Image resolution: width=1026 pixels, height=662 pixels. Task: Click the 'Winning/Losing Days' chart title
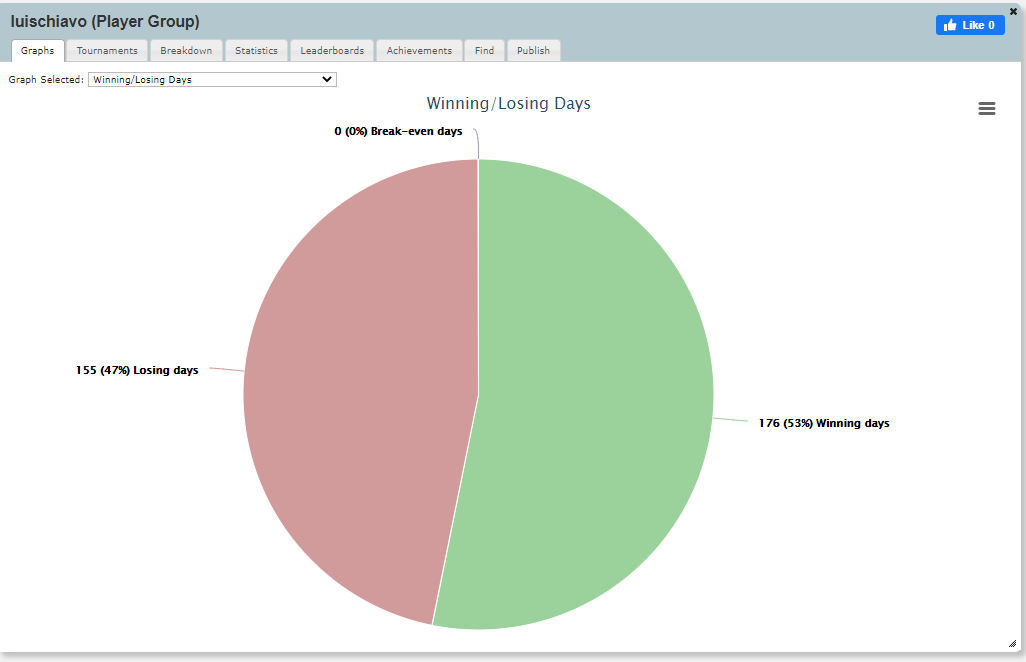(x=508, y=103)
